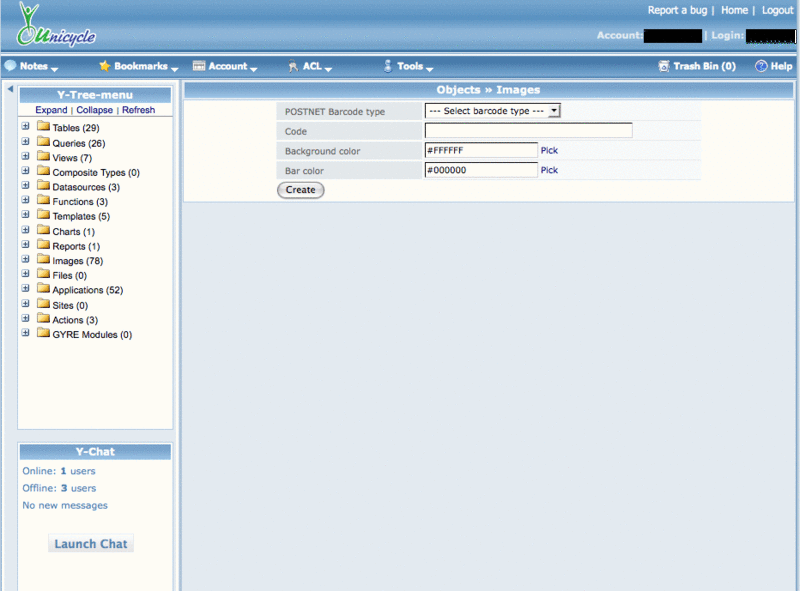Click the Code input field
The height and width of the screenshot is (591, 800).
coord(528,131)
